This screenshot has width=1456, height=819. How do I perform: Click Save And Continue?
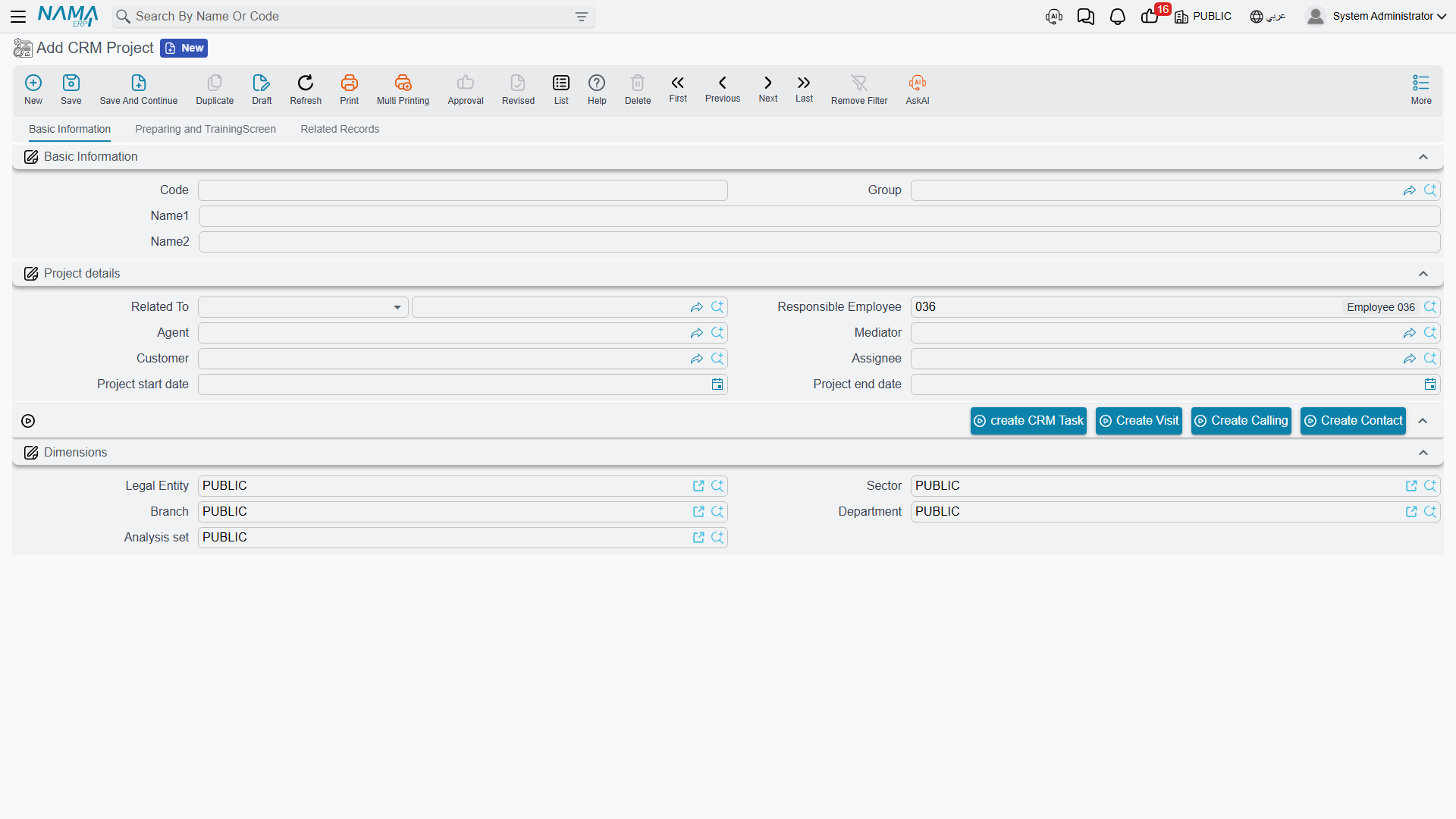139,89
